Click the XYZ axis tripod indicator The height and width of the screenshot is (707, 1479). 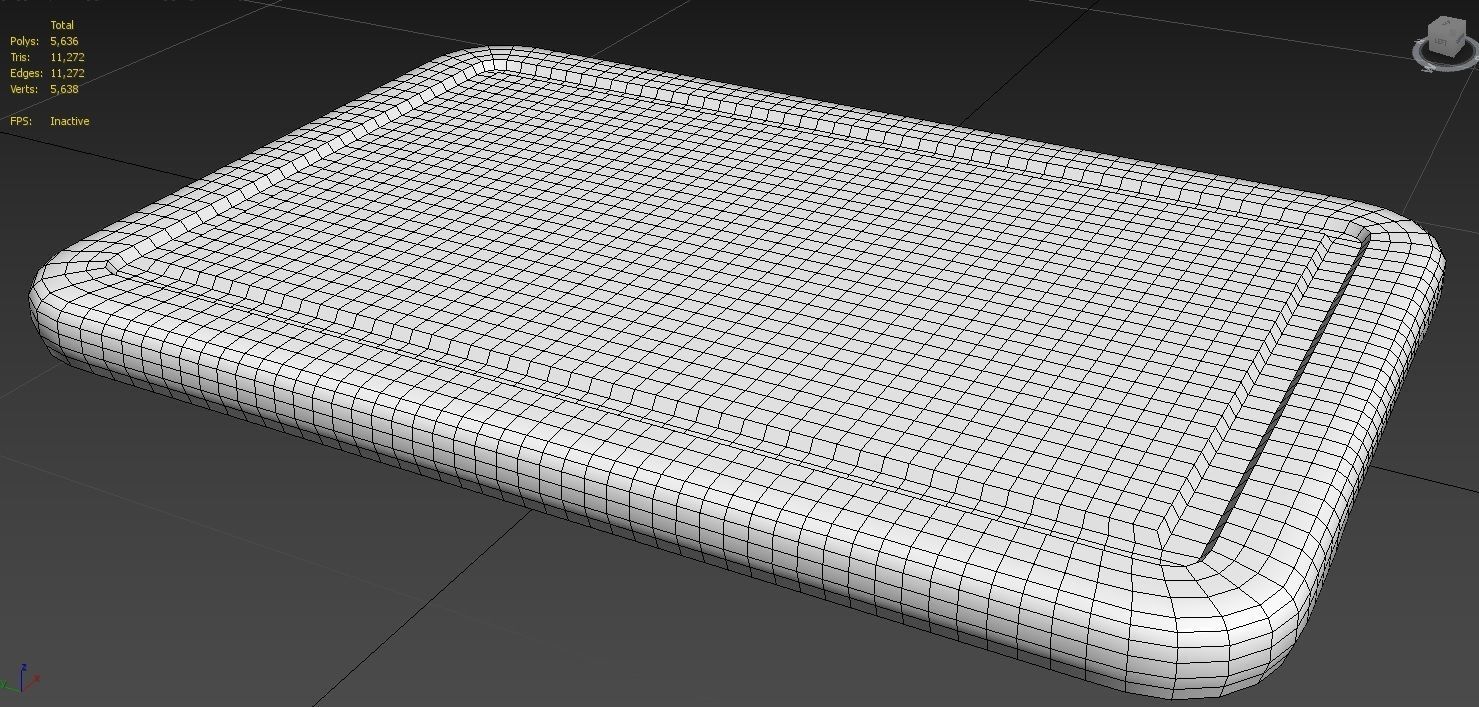point(21,677)
